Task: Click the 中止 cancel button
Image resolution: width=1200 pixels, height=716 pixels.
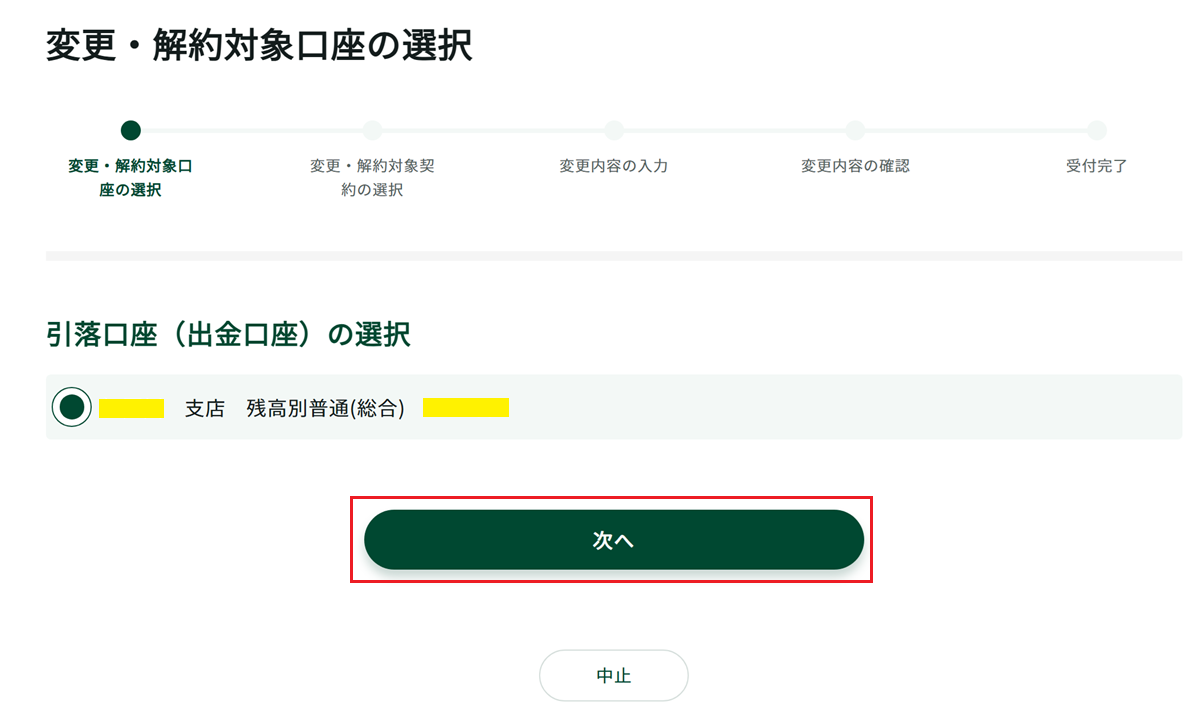Action: 613,676
